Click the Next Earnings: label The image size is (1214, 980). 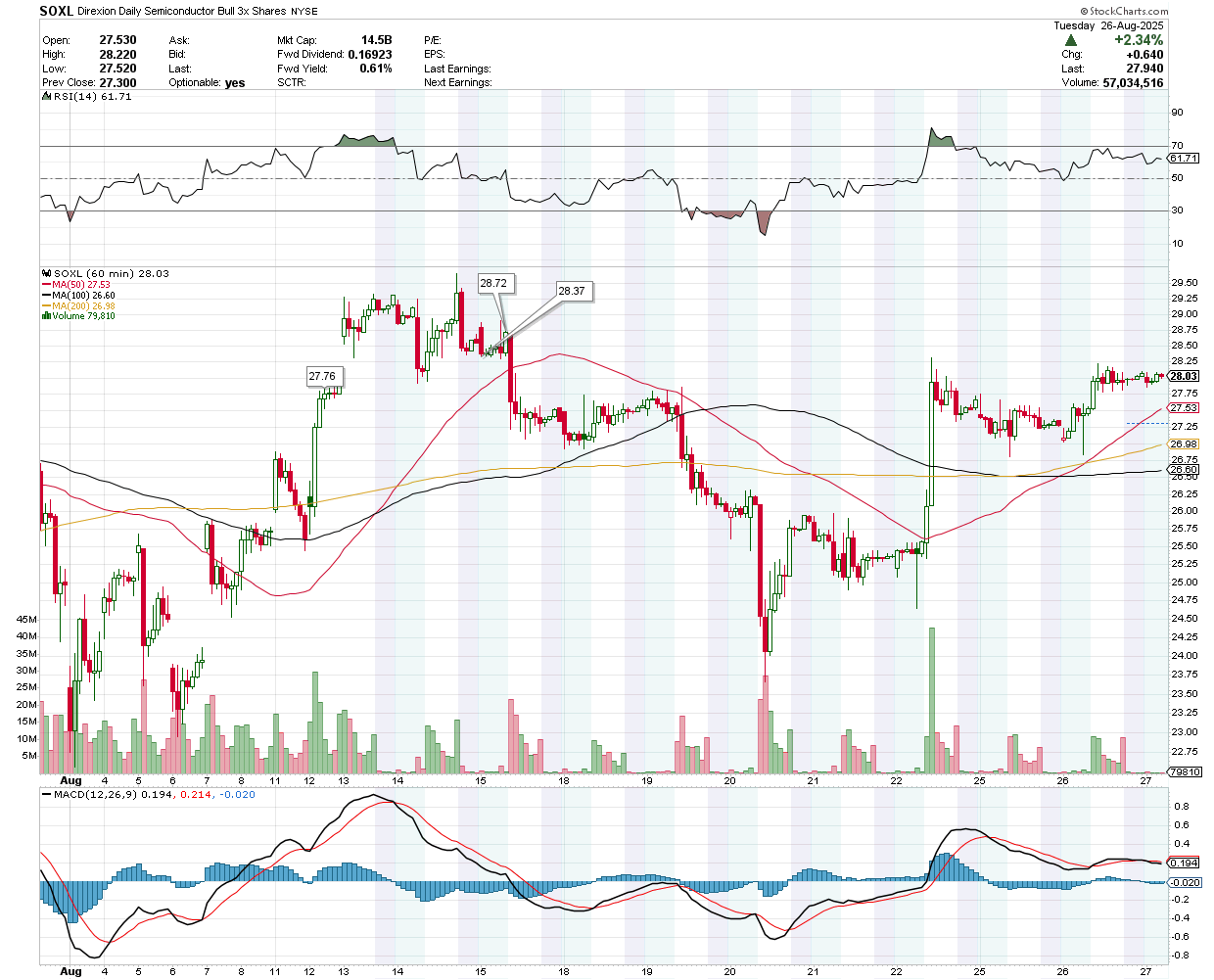pos(458,83)
